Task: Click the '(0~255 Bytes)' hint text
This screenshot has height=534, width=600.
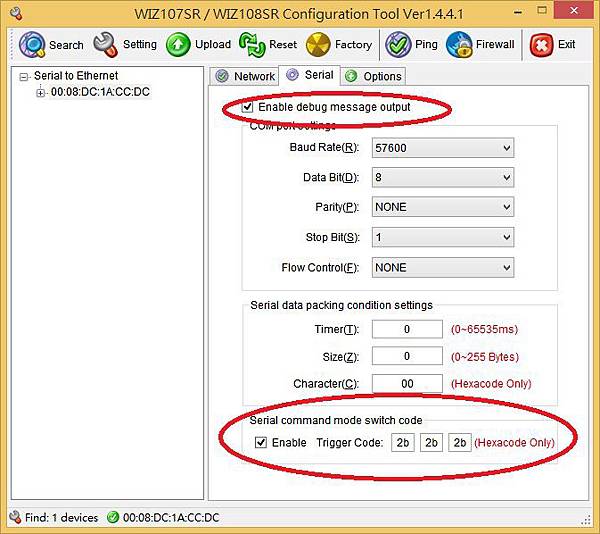Action: (485, 357)
